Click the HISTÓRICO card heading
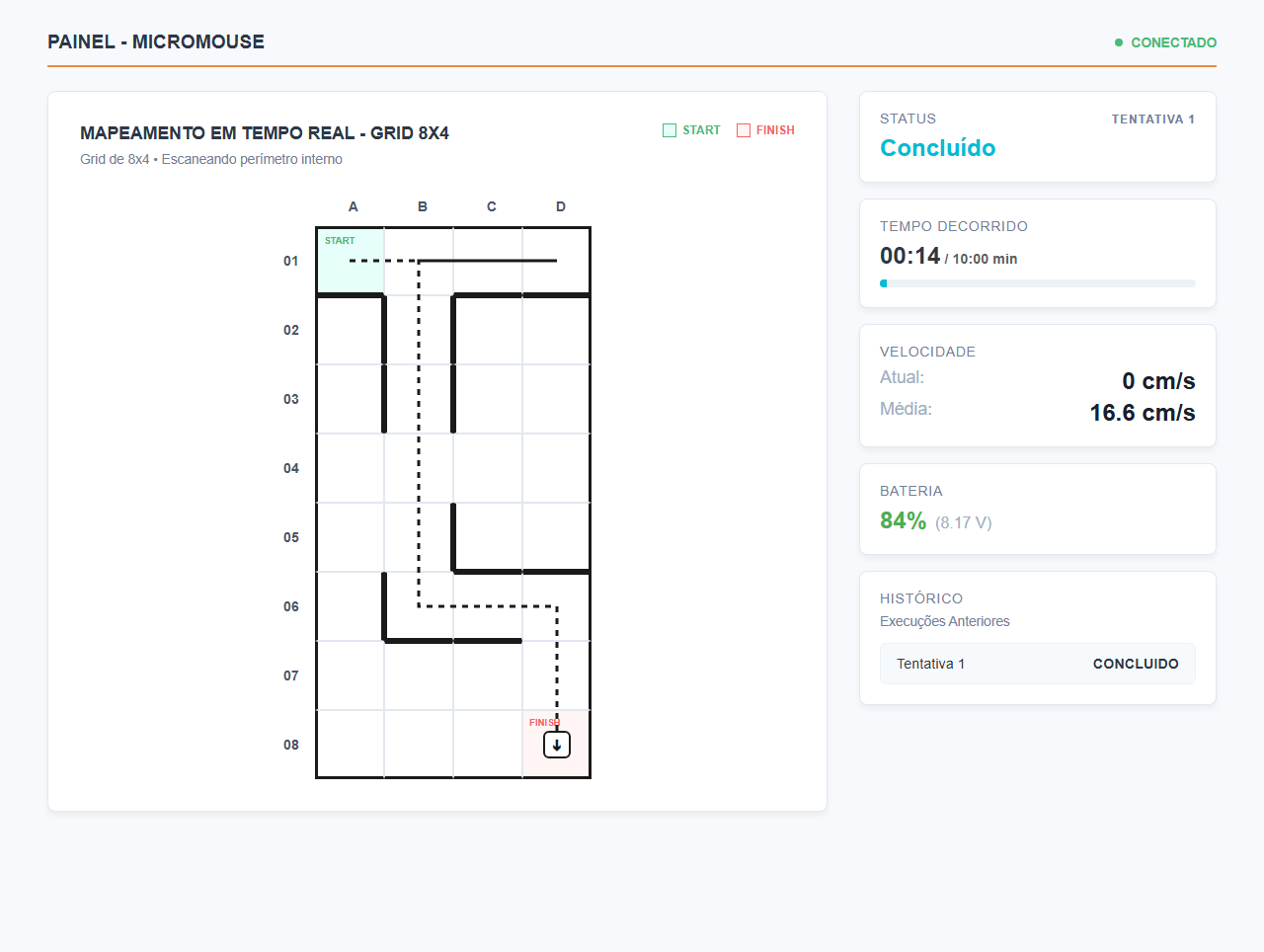The width and height of the screenshot is (1264, 952). click(x=921, y=598)
